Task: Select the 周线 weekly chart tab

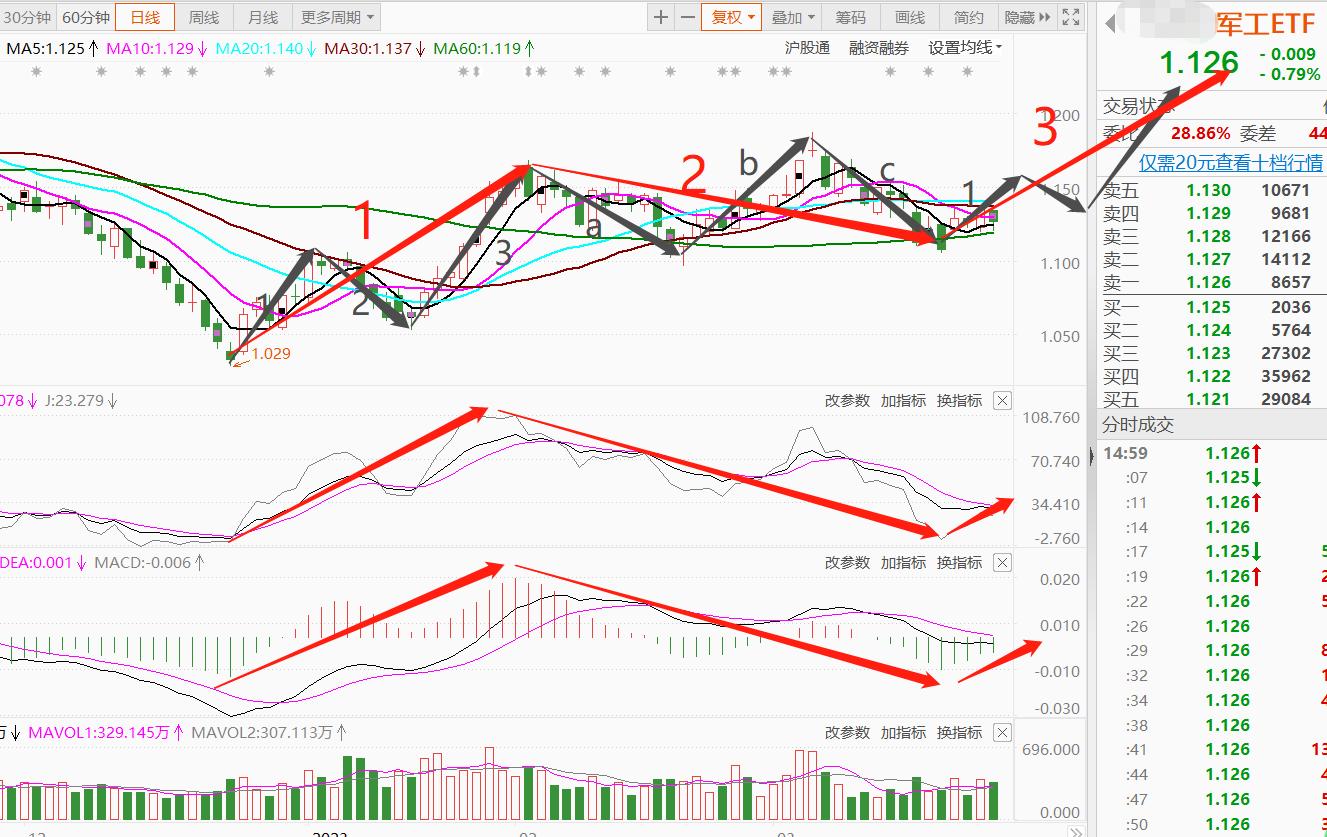Action: click(x=204, y=17)
